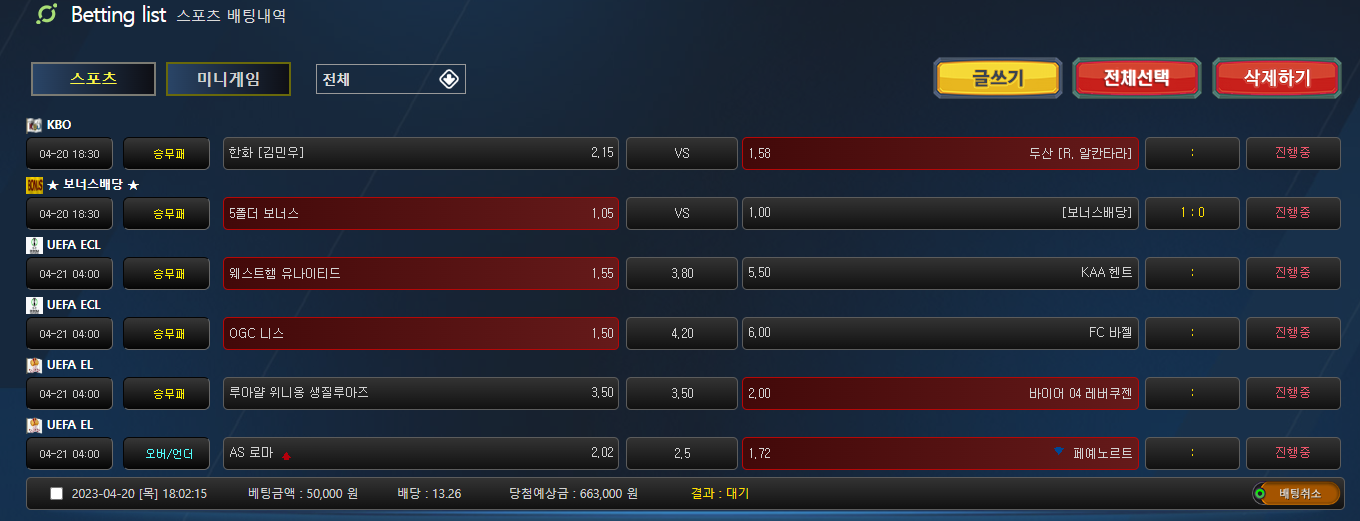Switch to the 스포츠 tab
The height and width of the screenshot is (521, 1360).
[94, 79]
